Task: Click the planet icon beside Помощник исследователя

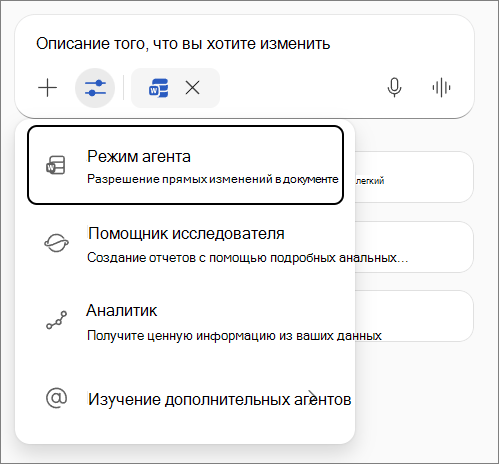Action: tap(56, 243)
